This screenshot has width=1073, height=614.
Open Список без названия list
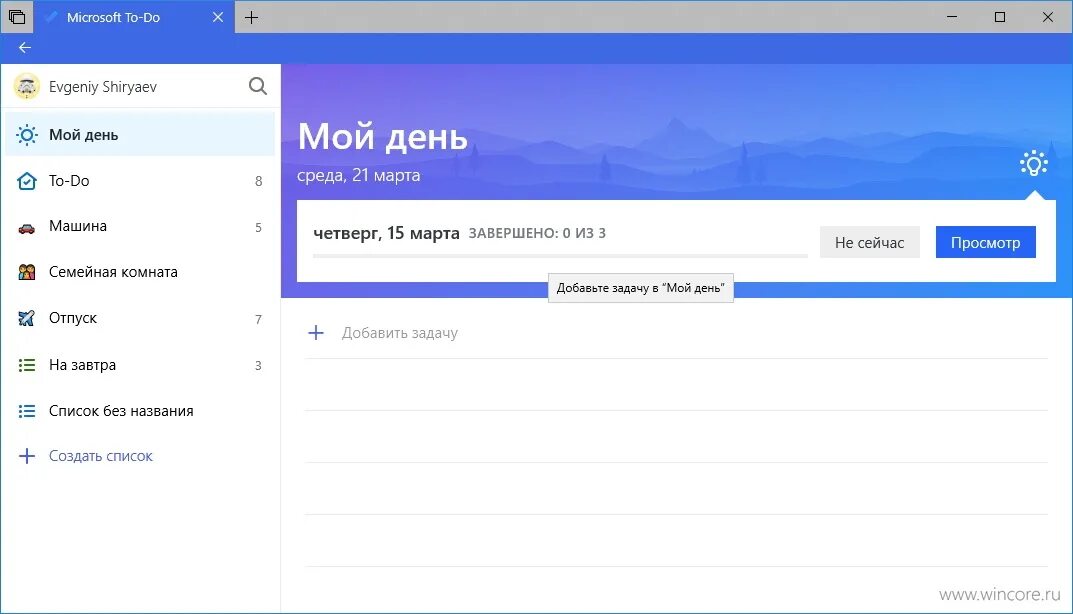[140, 411]
